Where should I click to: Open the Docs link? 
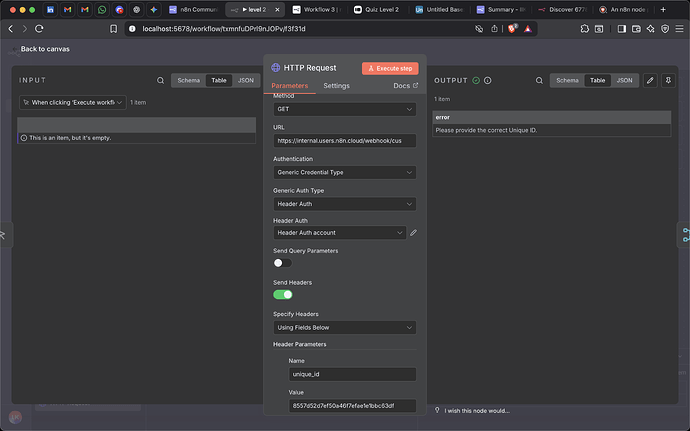click(x=404, y=86)
